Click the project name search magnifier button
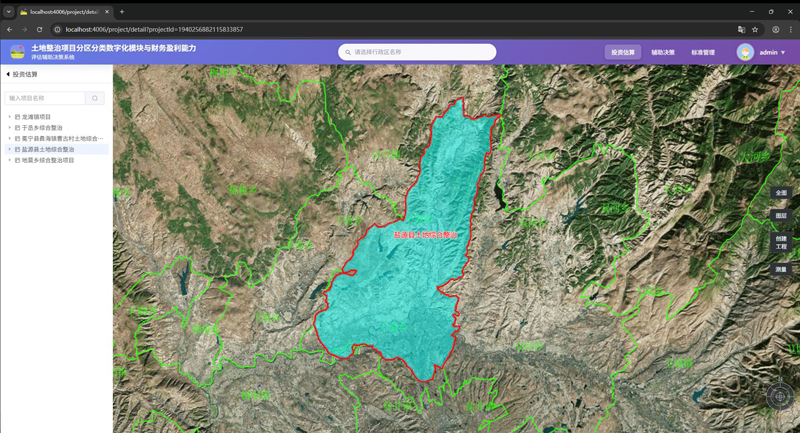800x433 pixels. point(95,98)
